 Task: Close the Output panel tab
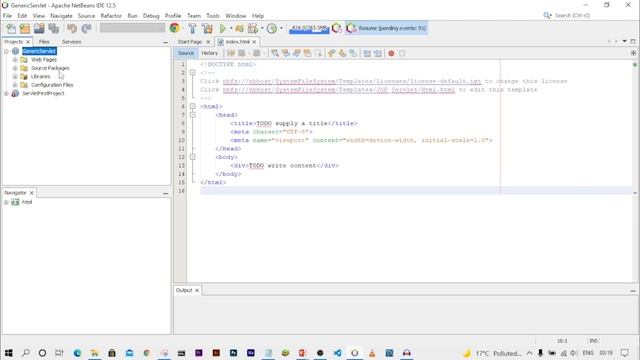(x=197, y=290)
